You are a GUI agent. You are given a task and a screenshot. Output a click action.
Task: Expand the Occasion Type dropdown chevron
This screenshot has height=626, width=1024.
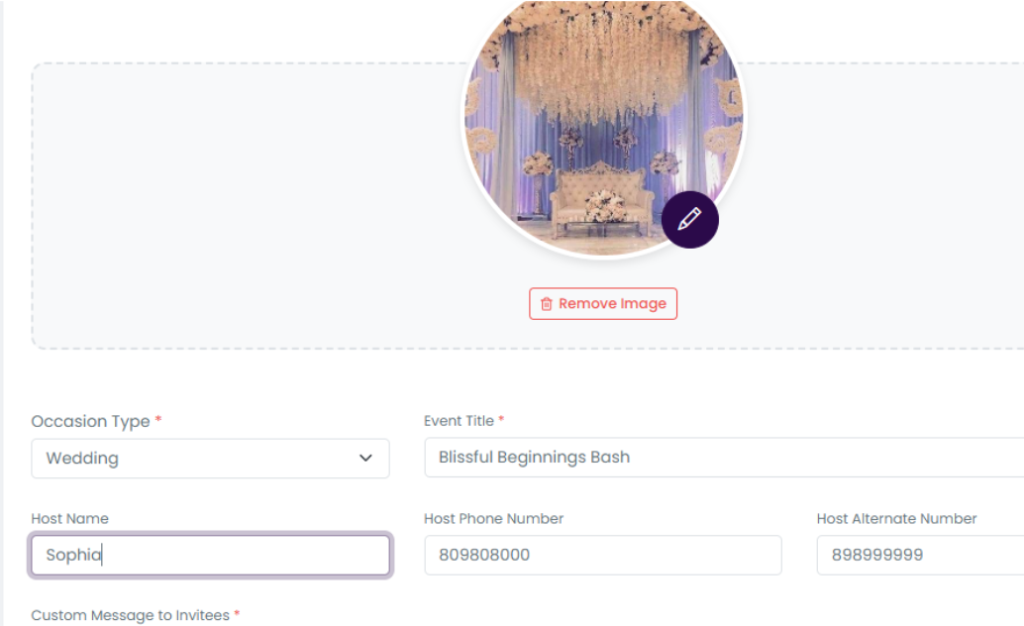coord(365,458)
